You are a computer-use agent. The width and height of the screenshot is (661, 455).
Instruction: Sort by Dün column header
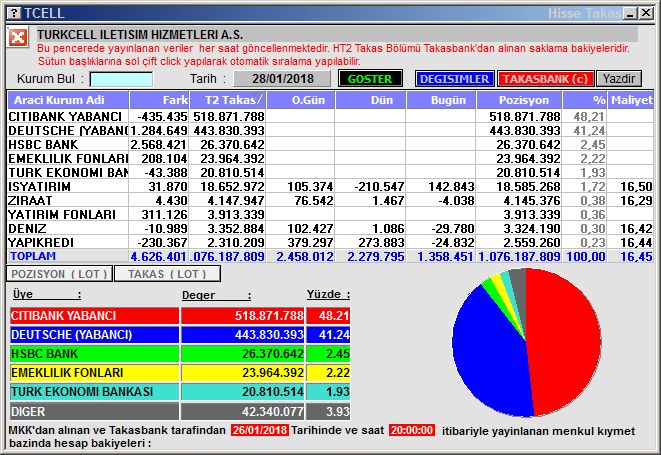click(371, 100)
